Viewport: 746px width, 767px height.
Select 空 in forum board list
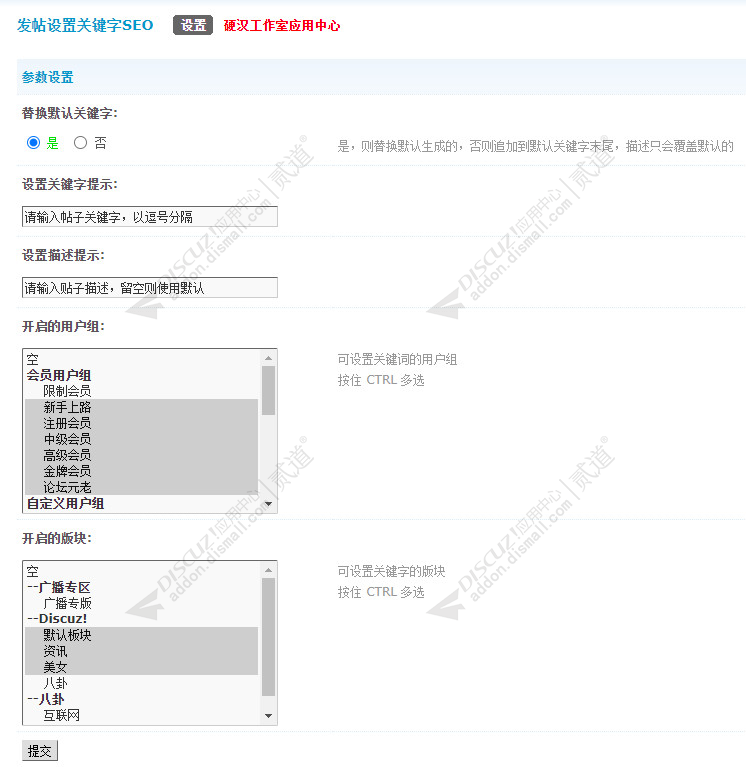point(141,571)
